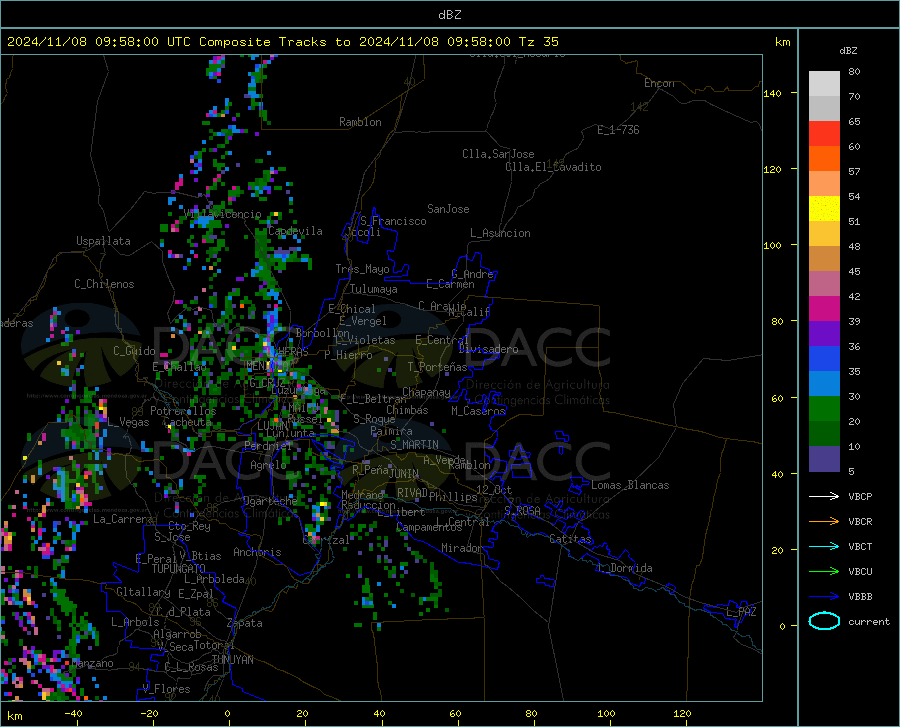Select the red 65 dBZ color swatch
The width and height of the screenshot is (900, 727).
coord(824,133)
